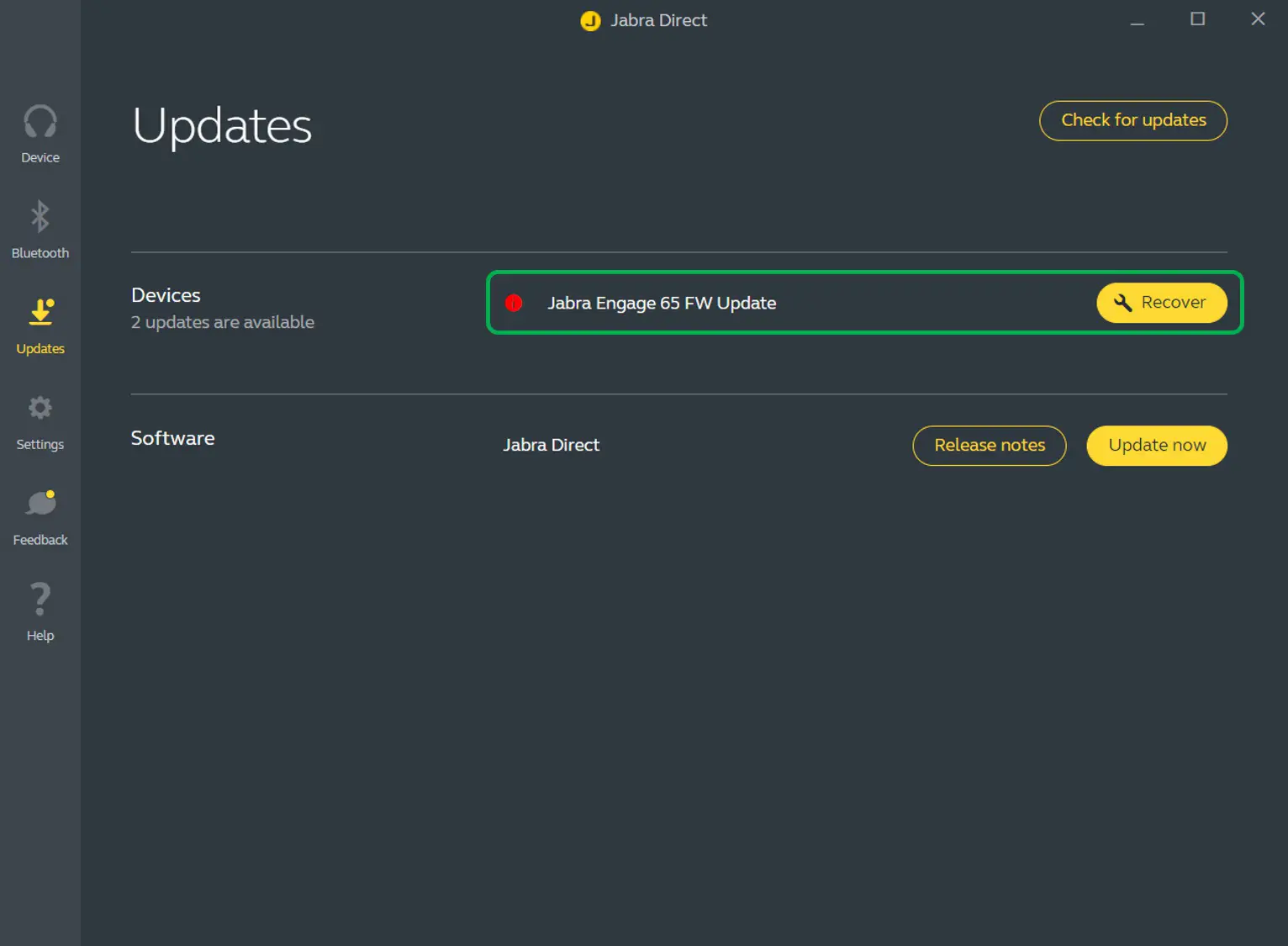Select the Device headset icon in sidebar

40,121
